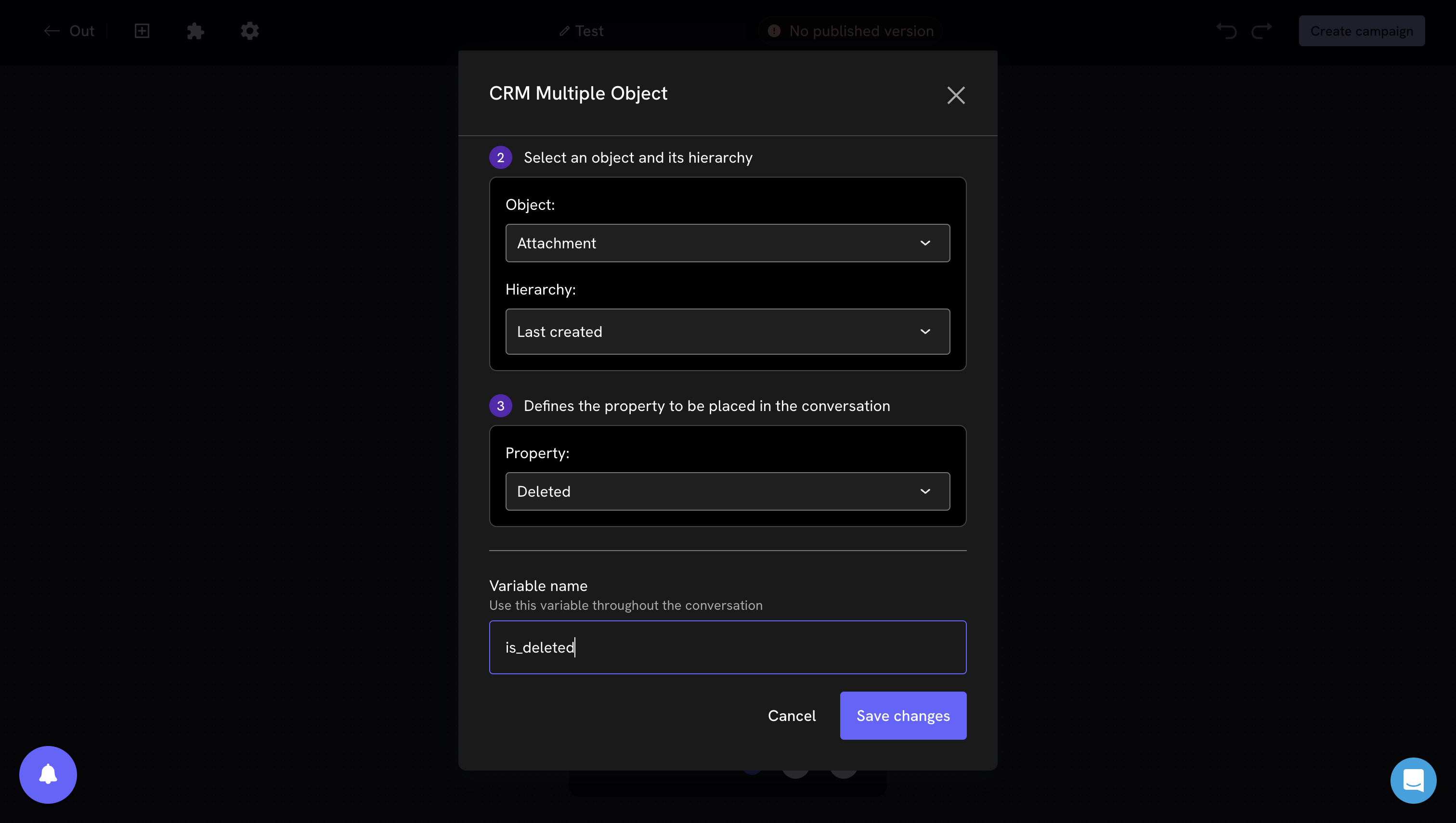Click the 'Property:' label
The width and height of the screenshot is (1456, 823).
pyautogui.click(x=537, y=453)
